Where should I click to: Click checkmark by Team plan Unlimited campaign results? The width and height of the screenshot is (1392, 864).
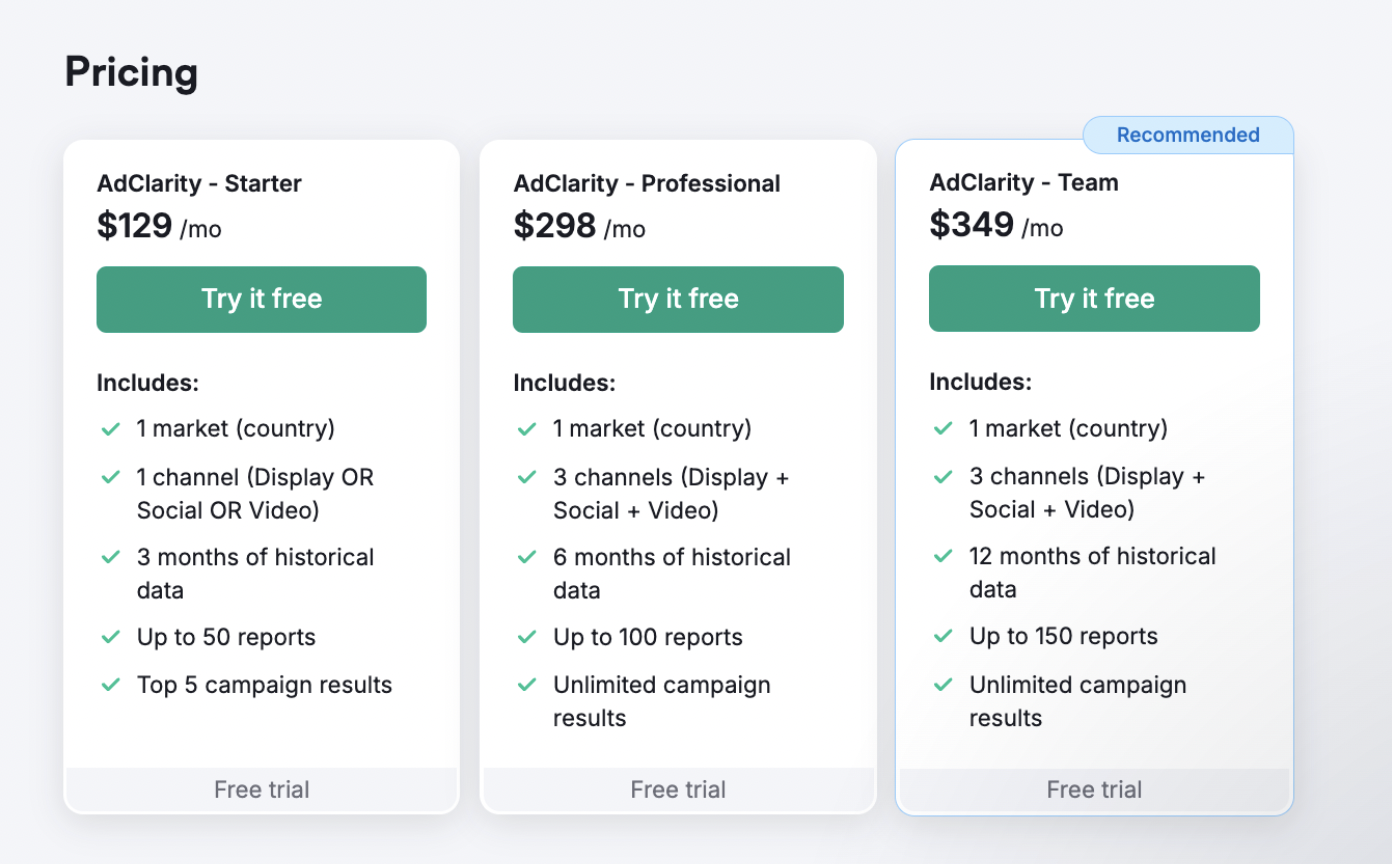pyautogui.click(x=943, y=685)
